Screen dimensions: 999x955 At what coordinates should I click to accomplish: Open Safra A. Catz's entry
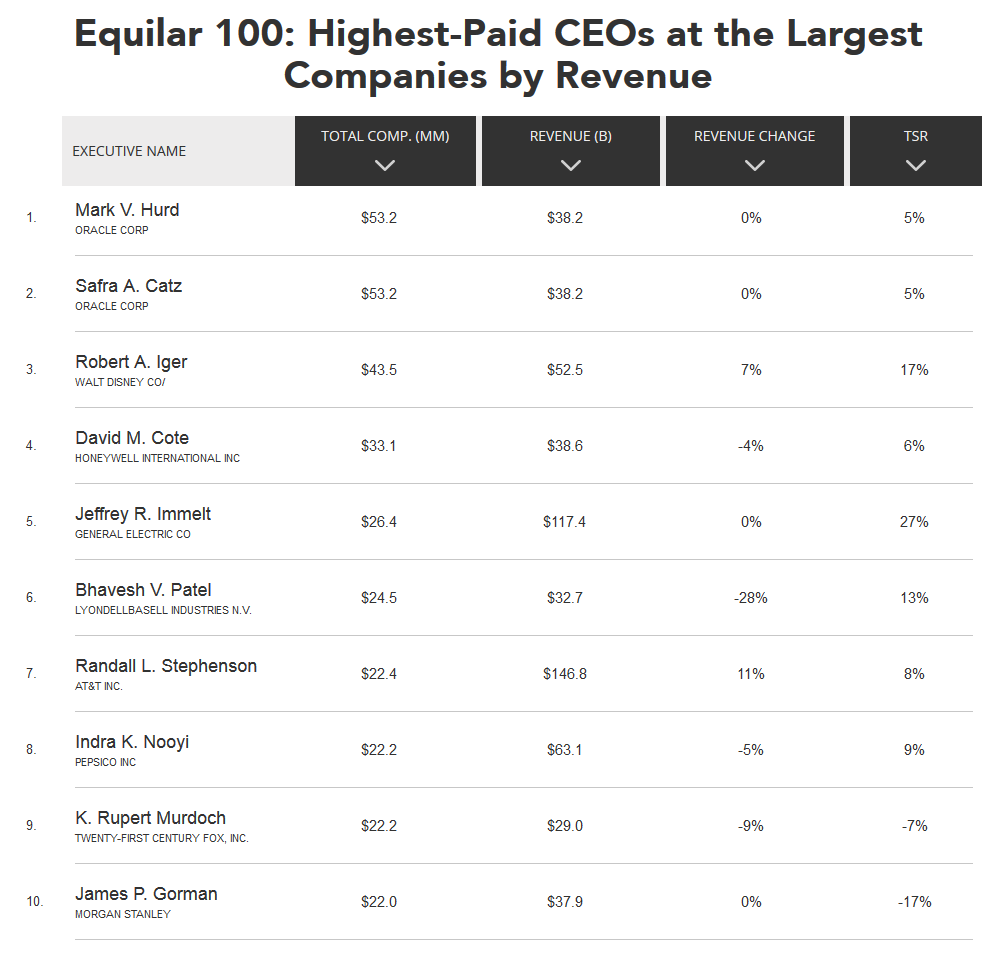click(x=128, y=286)
